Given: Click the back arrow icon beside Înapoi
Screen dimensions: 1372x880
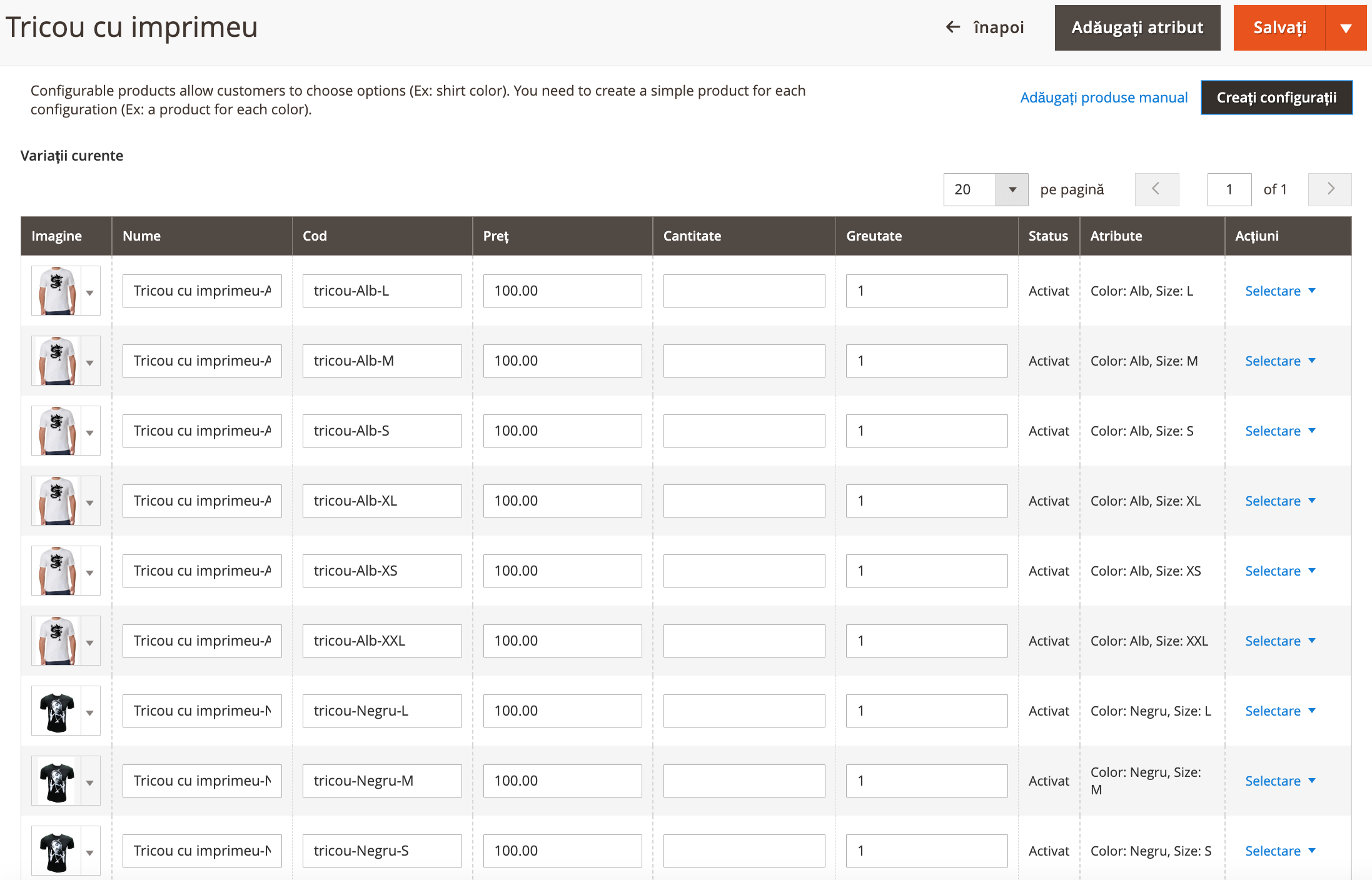Looking at the screenshot, I should (x=952, y=27).
